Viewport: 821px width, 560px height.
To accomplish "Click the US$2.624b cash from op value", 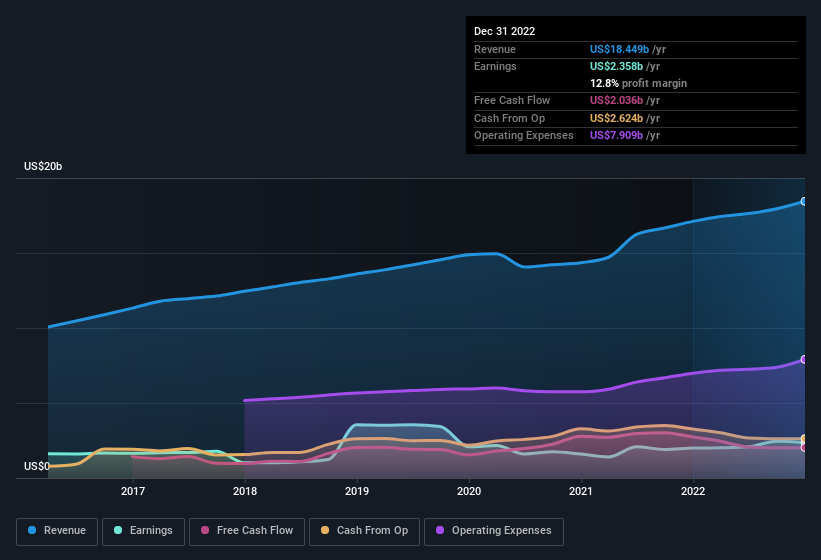I will pyautogui.click(x=616, y=118).
